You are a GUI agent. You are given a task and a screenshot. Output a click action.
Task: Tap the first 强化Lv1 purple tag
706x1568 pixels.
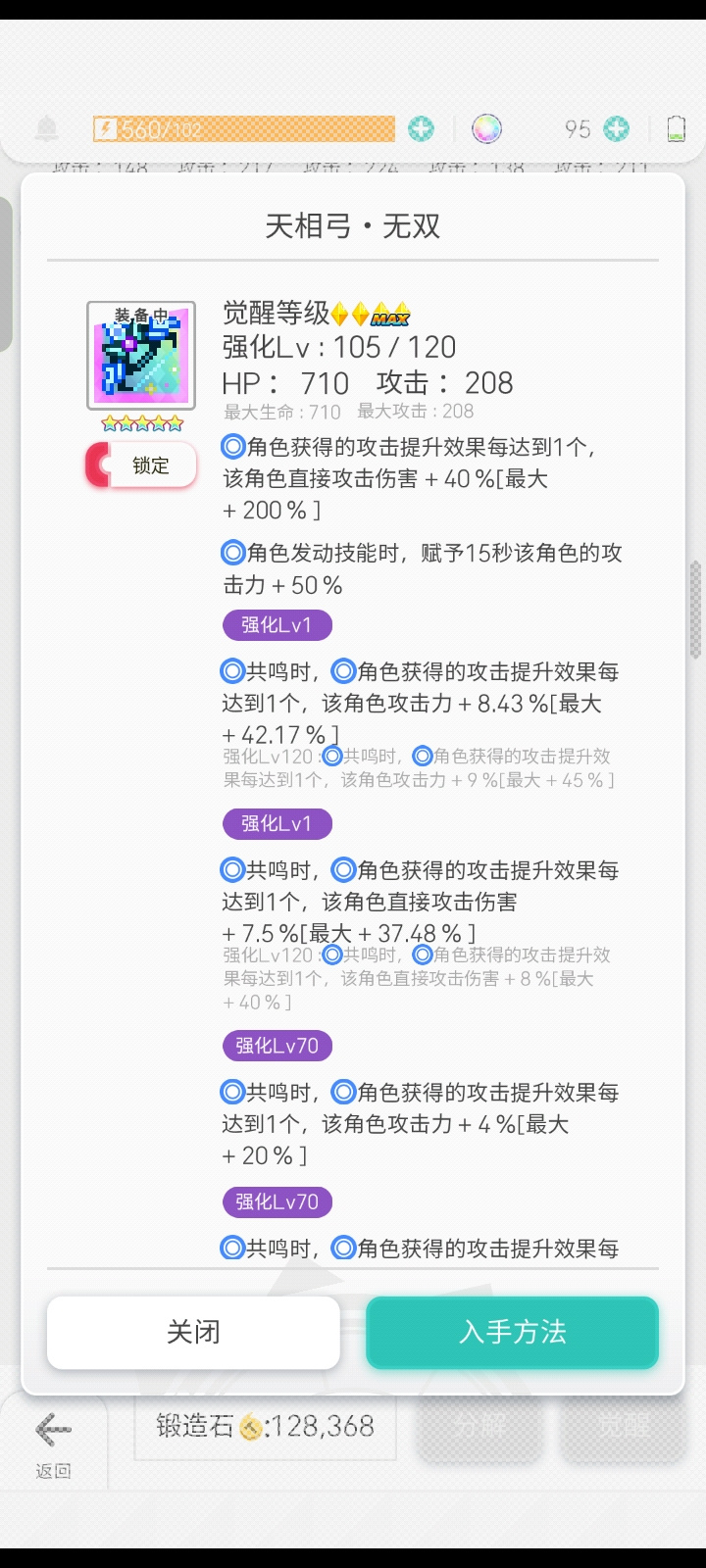click(x=277, y=625)
